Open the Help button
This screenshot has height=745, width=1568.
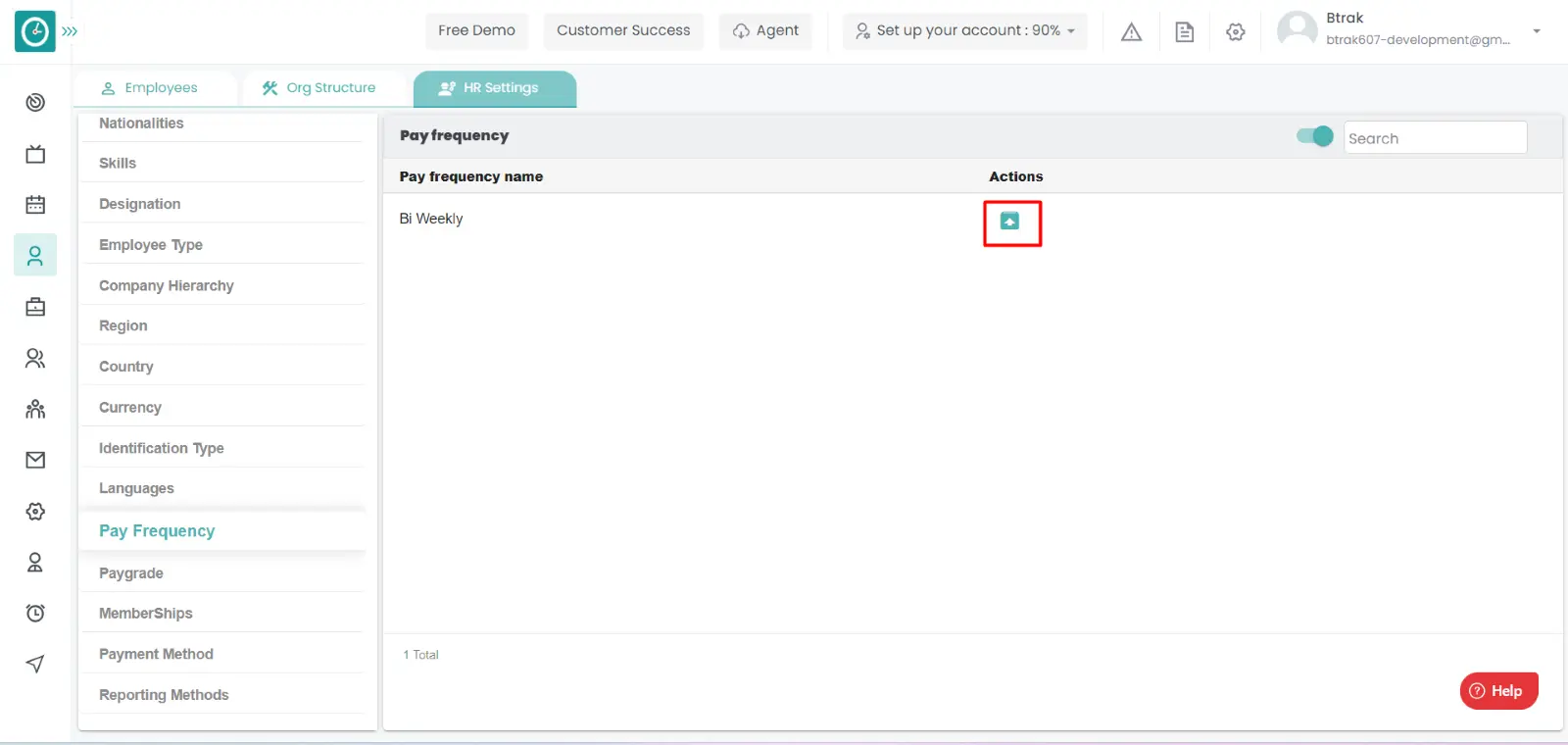[1498, 691]
